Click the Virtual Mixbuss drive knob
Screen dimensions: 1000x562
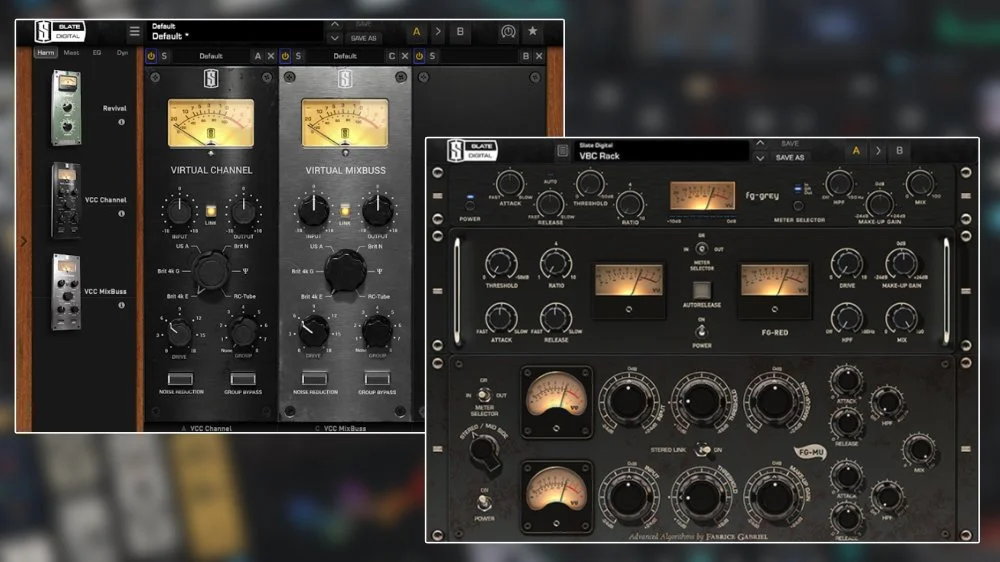pos(313,330)
